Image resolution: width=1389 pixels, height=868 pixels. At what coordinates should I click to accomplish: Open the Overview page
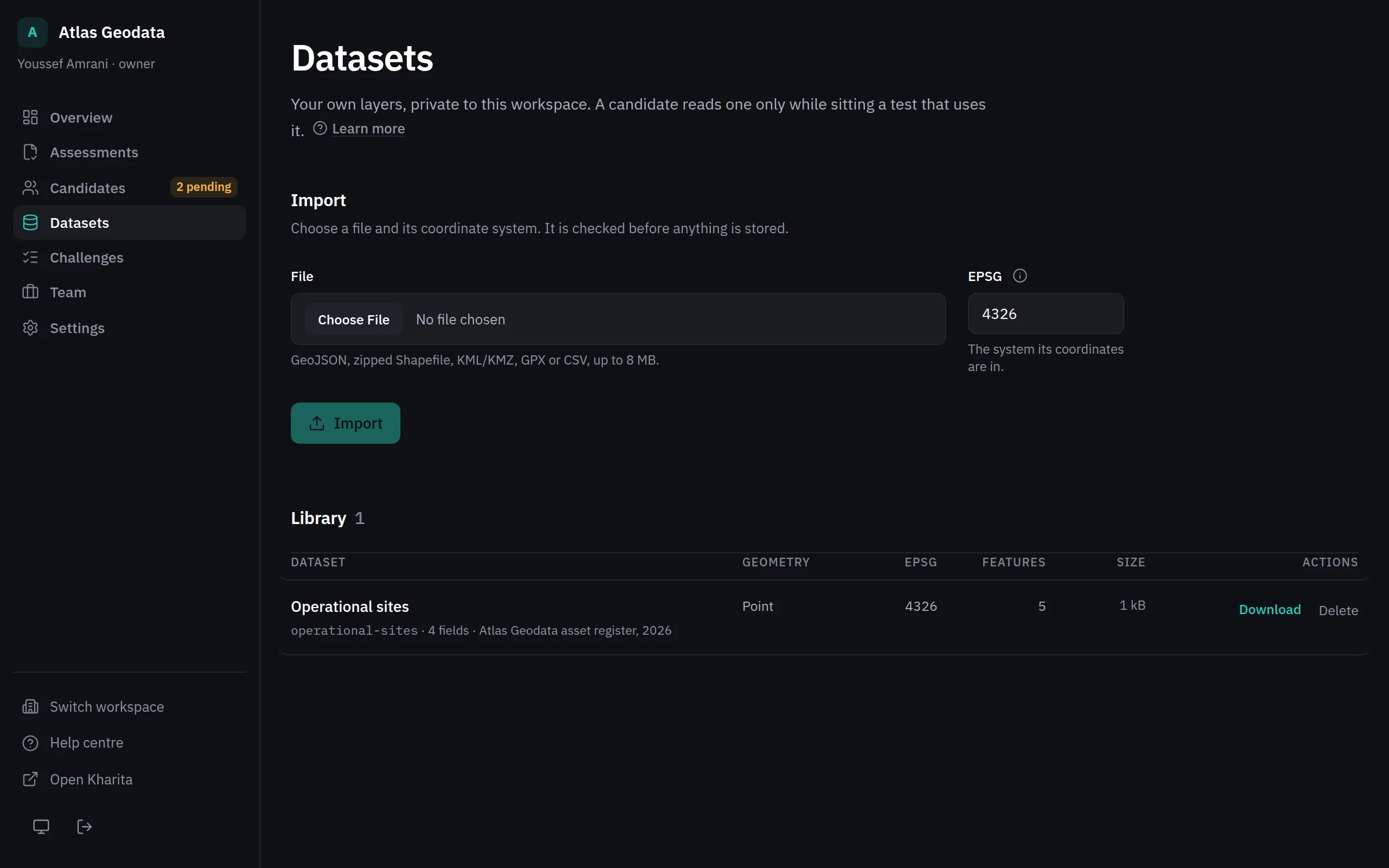[130, 118]
